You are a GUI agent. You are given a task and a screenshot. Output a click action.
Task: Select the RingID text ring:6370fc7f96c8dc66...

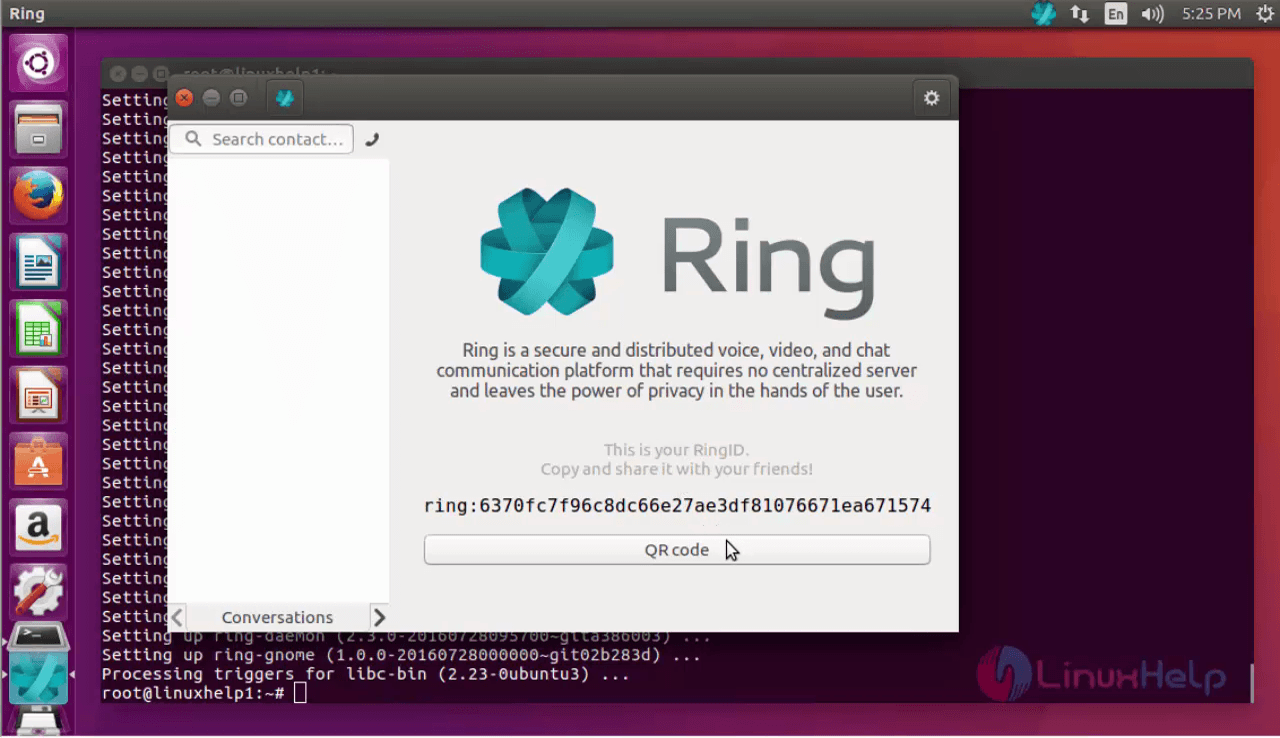tap(677, 506)
